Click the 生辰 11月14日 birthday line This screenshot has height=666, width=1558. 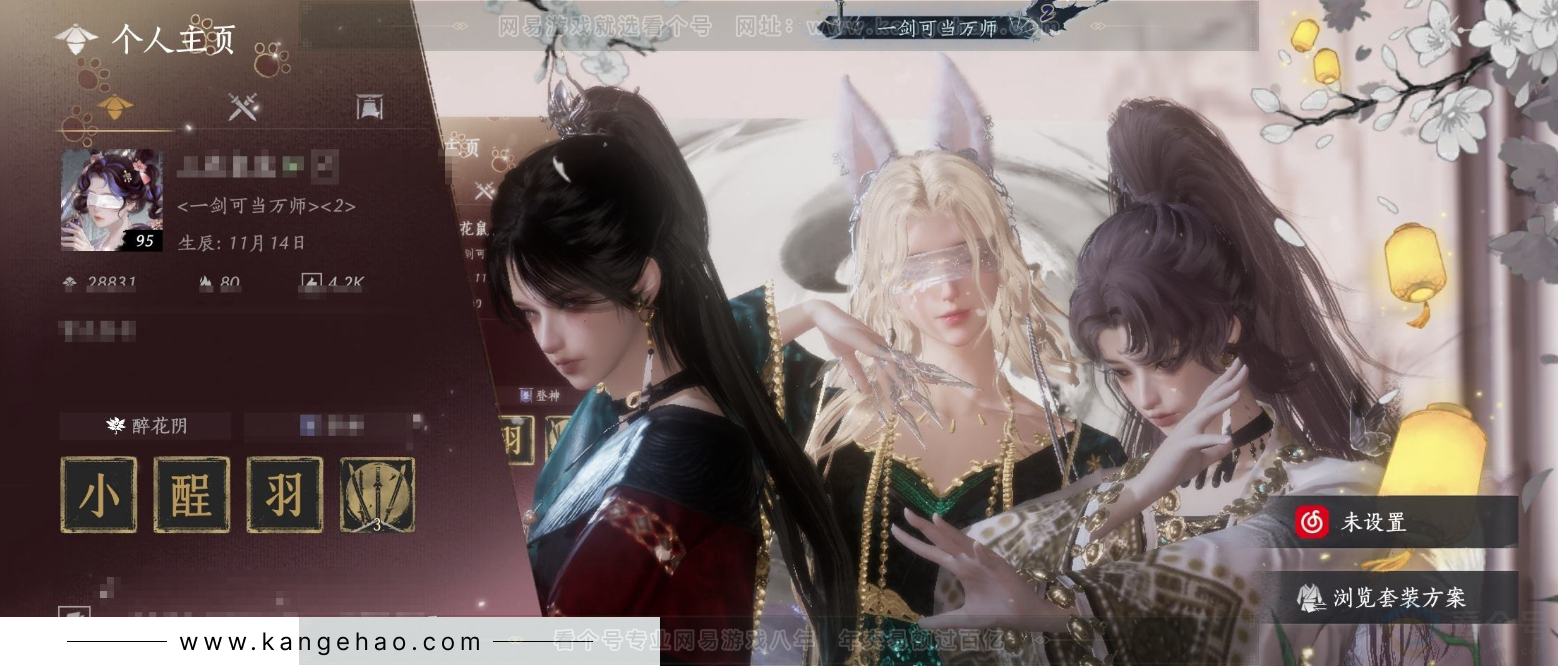pyautogui.click(x=241, y=243)
